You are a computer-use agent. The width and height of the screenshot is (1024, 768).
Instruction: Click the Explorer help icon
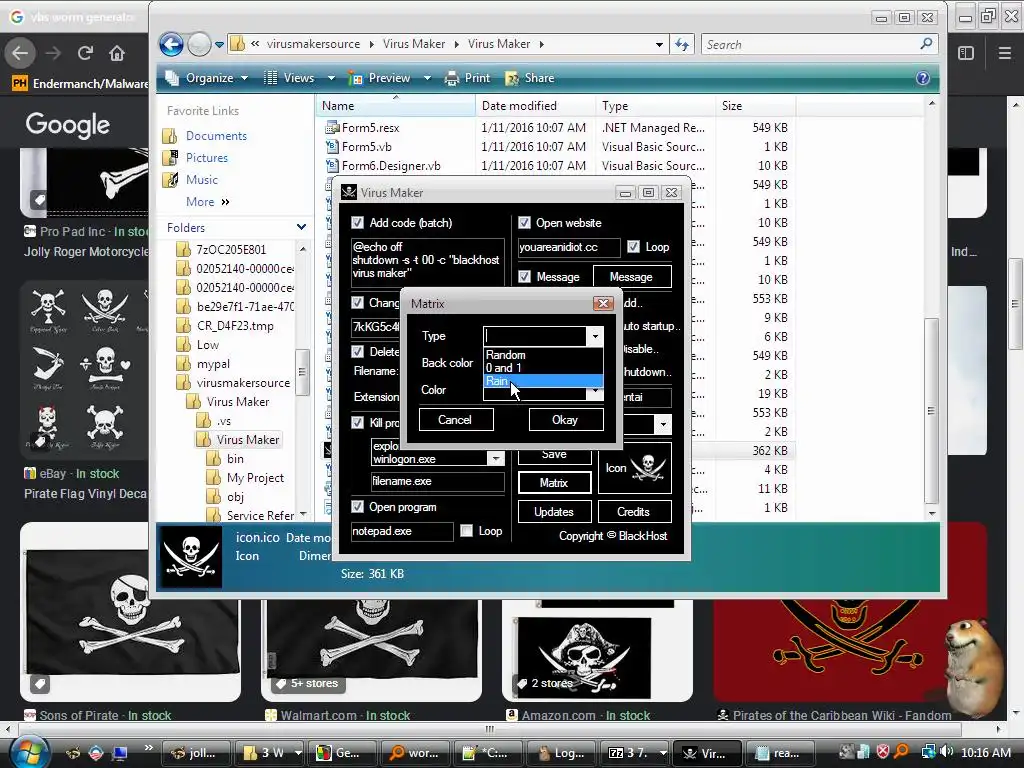pyautogui.click(x=923, y=78)
